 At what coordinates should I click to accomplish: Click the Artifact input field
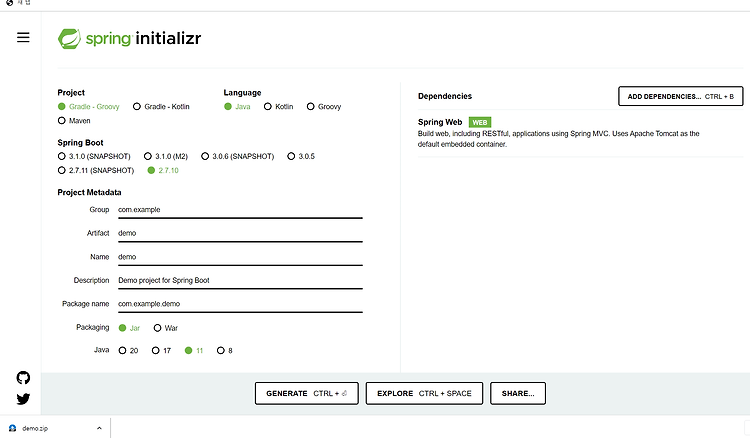click(240, 233)
